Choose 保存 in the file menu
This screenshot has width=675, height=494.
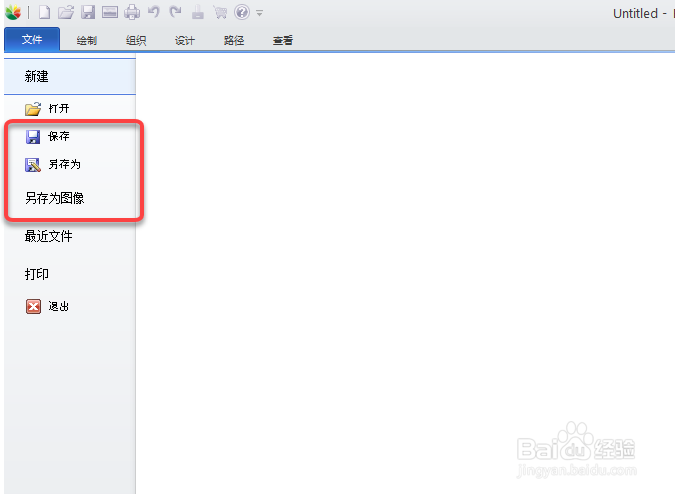70,136
